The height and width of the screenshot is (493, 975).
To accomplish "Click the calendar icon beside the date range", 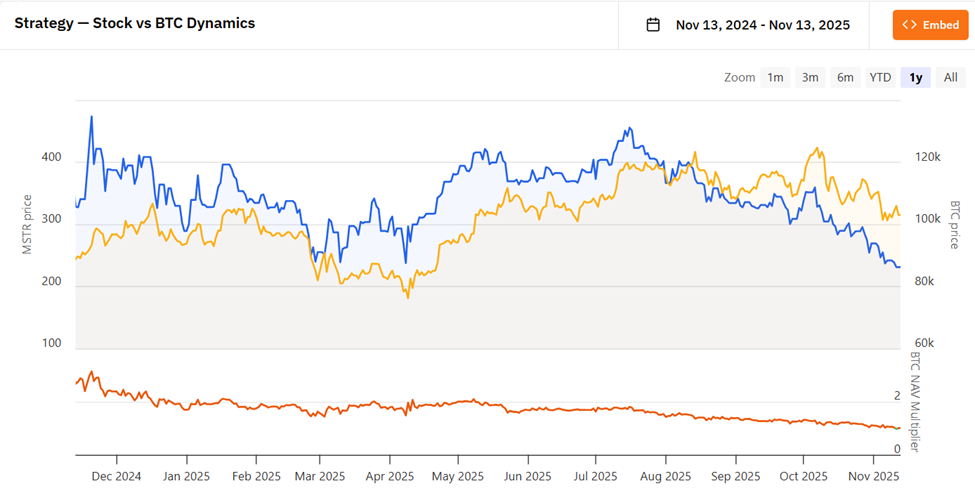I will click(x=653, y=25).
